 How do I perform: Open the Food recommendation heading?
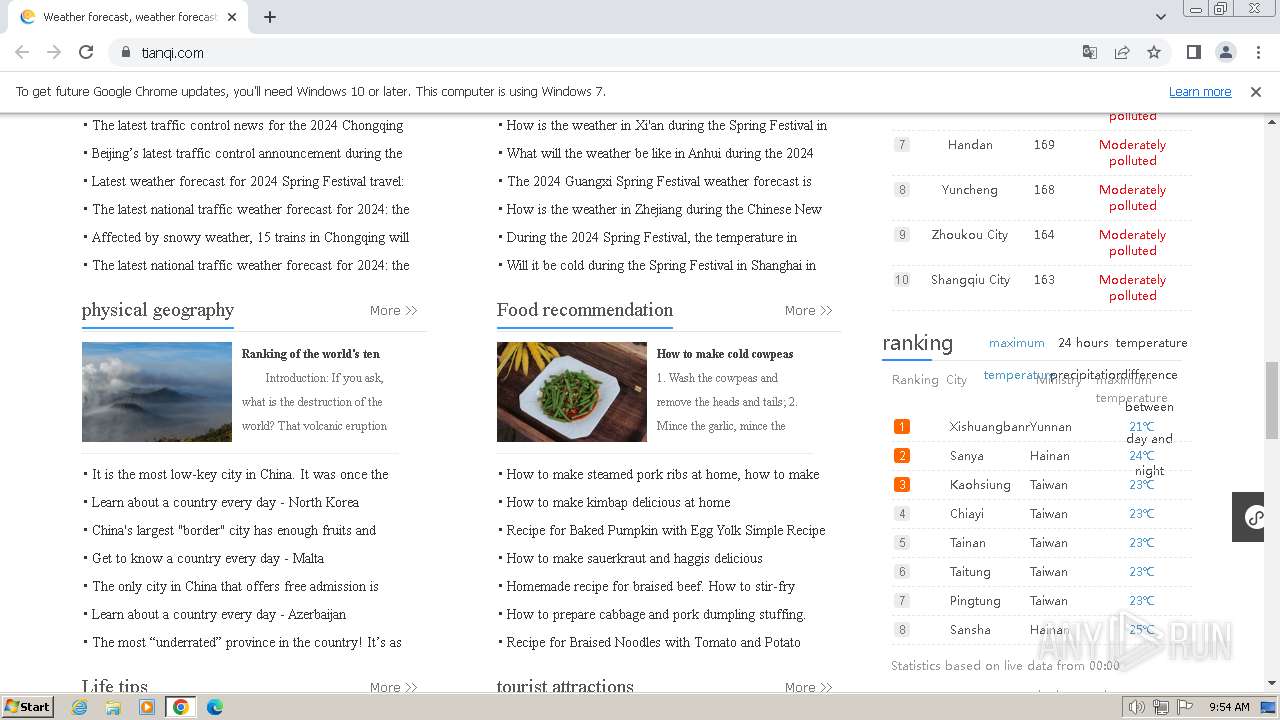[585, 310]
